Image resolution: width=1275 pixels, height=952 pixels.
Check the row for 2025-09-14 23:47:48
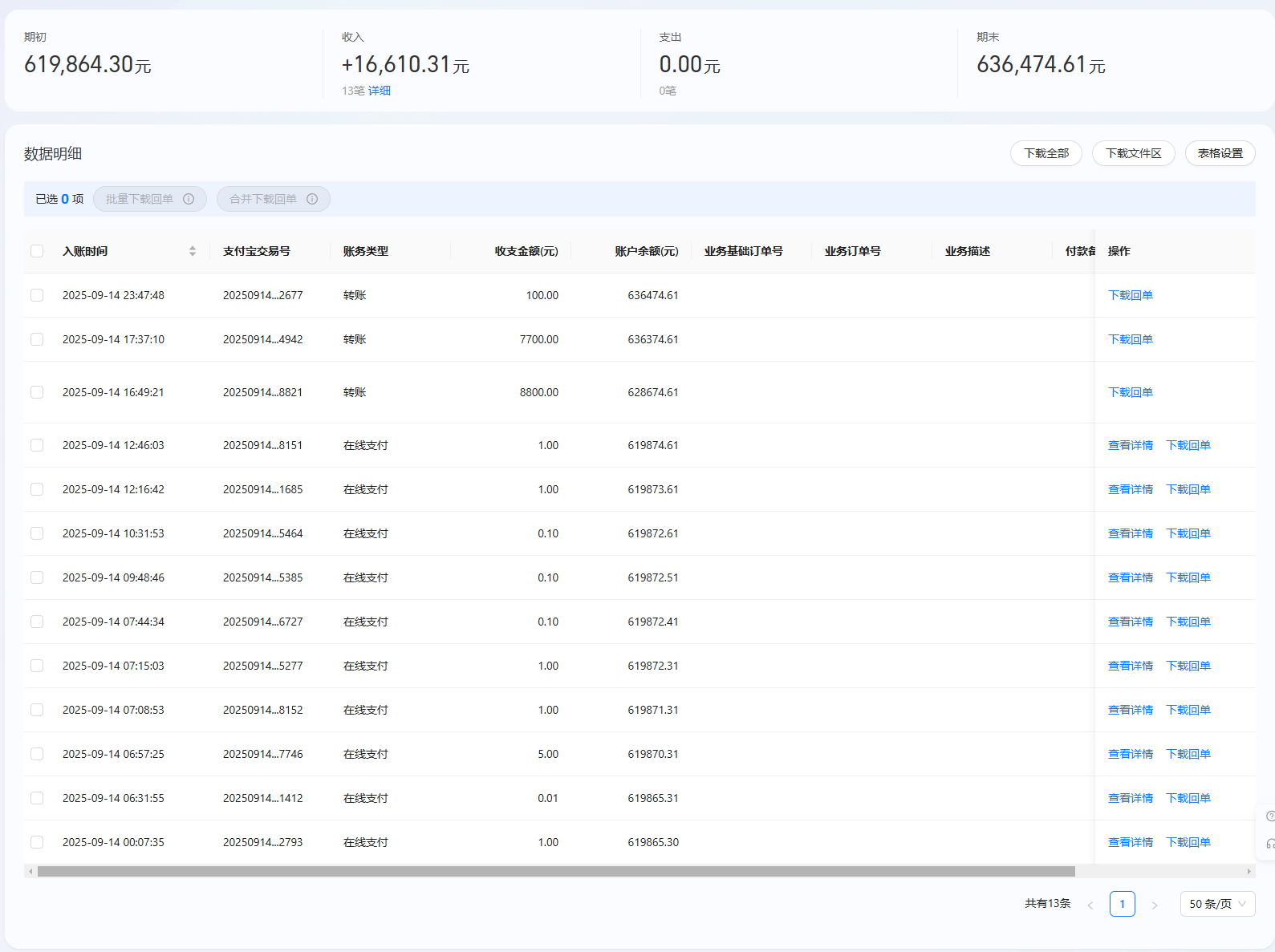[x=37, y=295]
